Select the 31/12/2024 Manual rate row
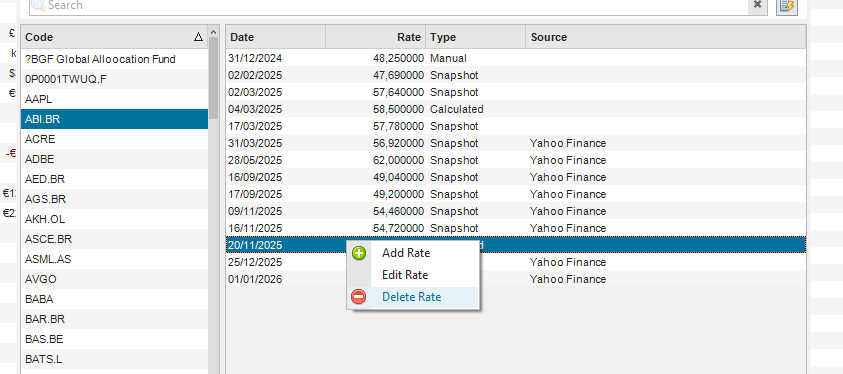 pos(516,58)
